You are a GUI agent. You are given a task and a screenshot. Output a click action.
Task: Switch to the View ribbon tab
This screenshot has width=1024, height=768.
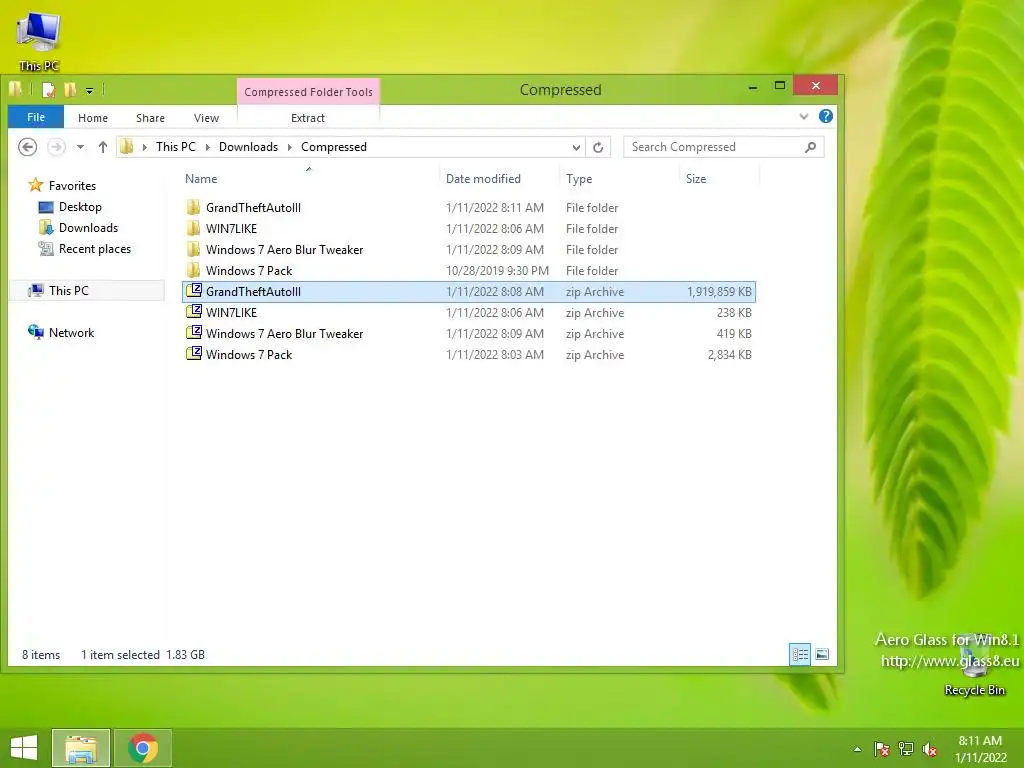pyautogui.click(x=206, y=118)
